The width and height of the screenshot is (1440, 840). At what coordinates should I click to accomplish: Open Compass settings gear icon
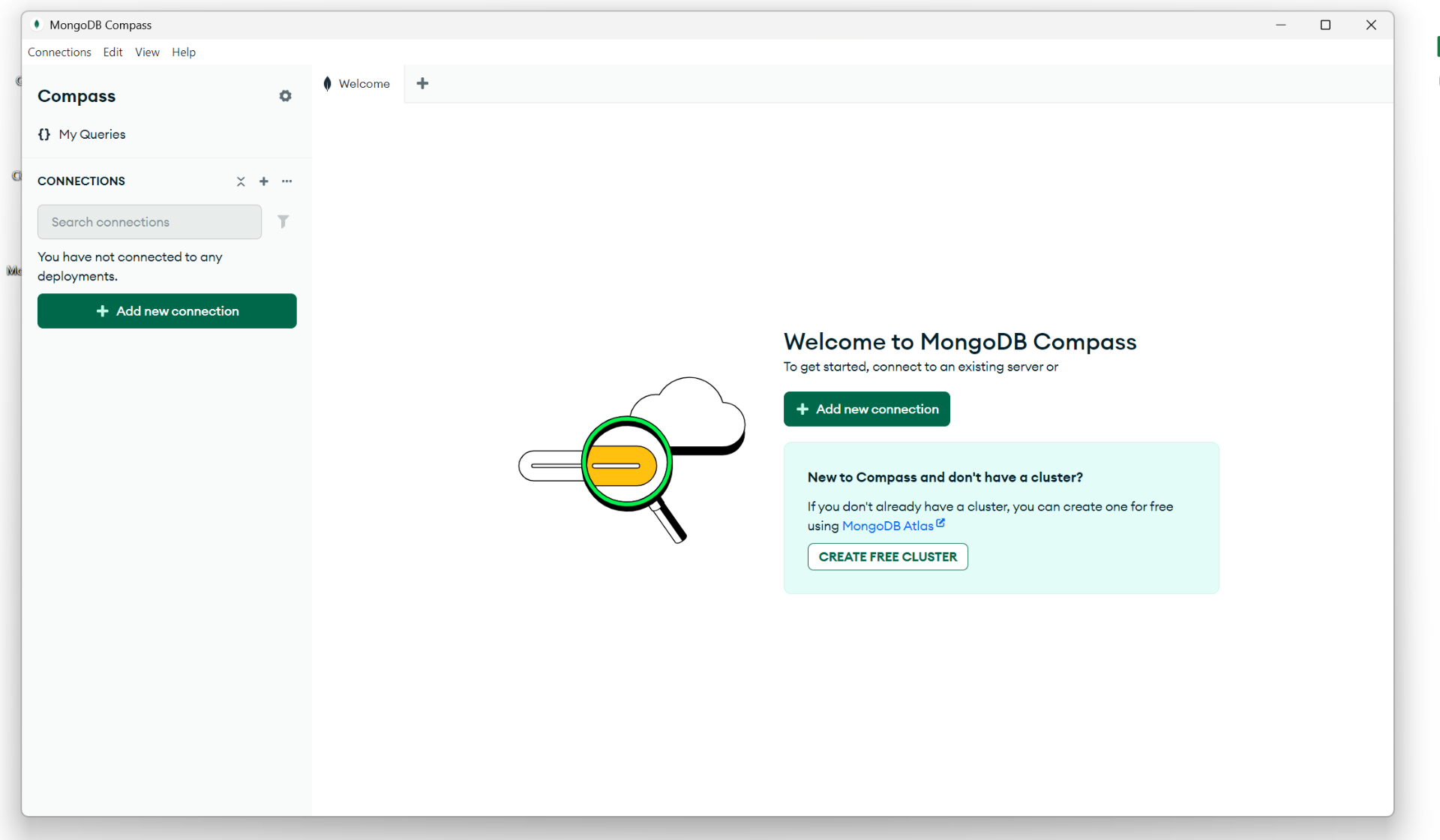(x=285, y=96)
